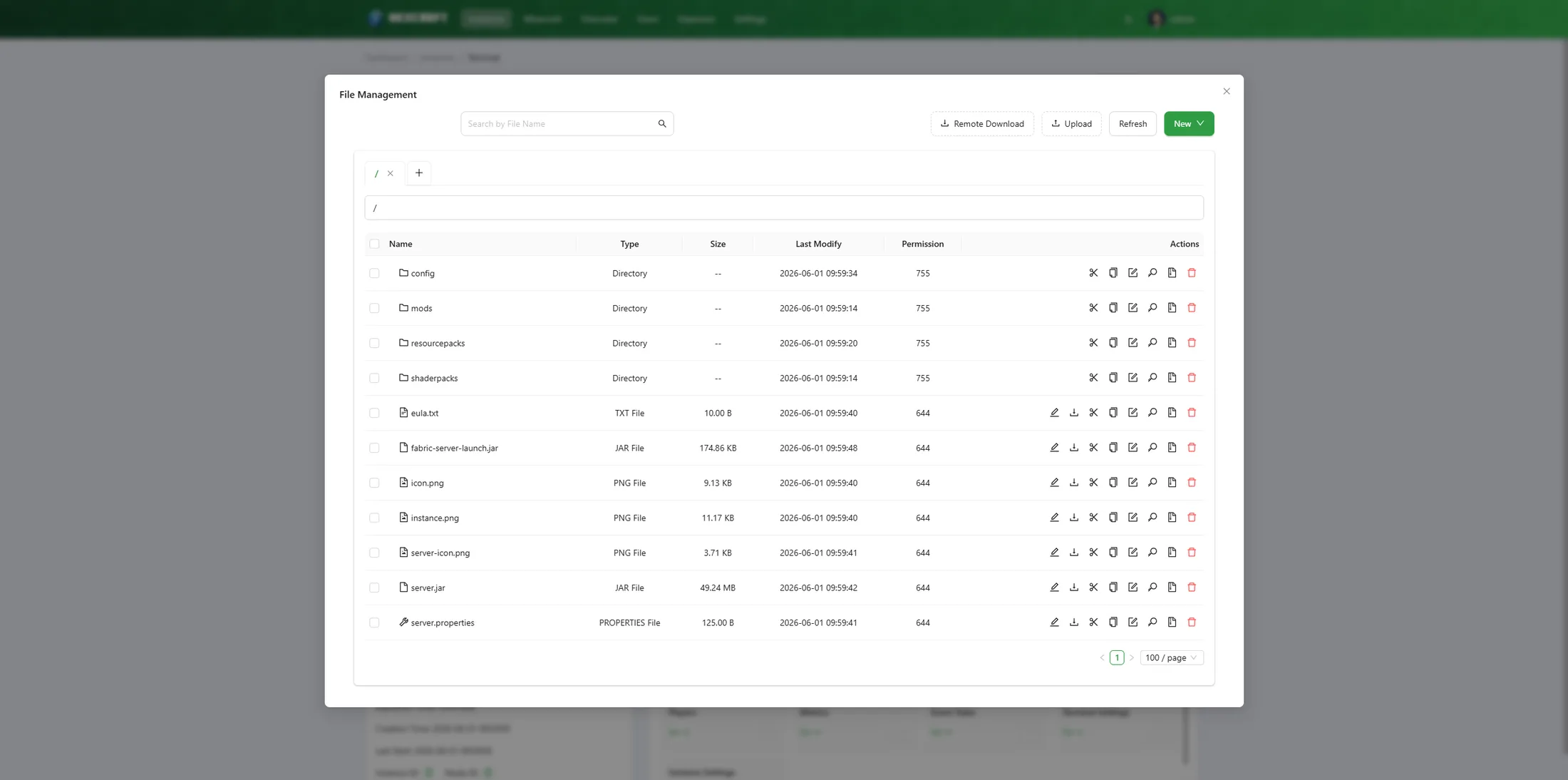Click the Permission column header
Image resolution: width=1568 pixels, height=780 pixels.
tap(922, 244)
